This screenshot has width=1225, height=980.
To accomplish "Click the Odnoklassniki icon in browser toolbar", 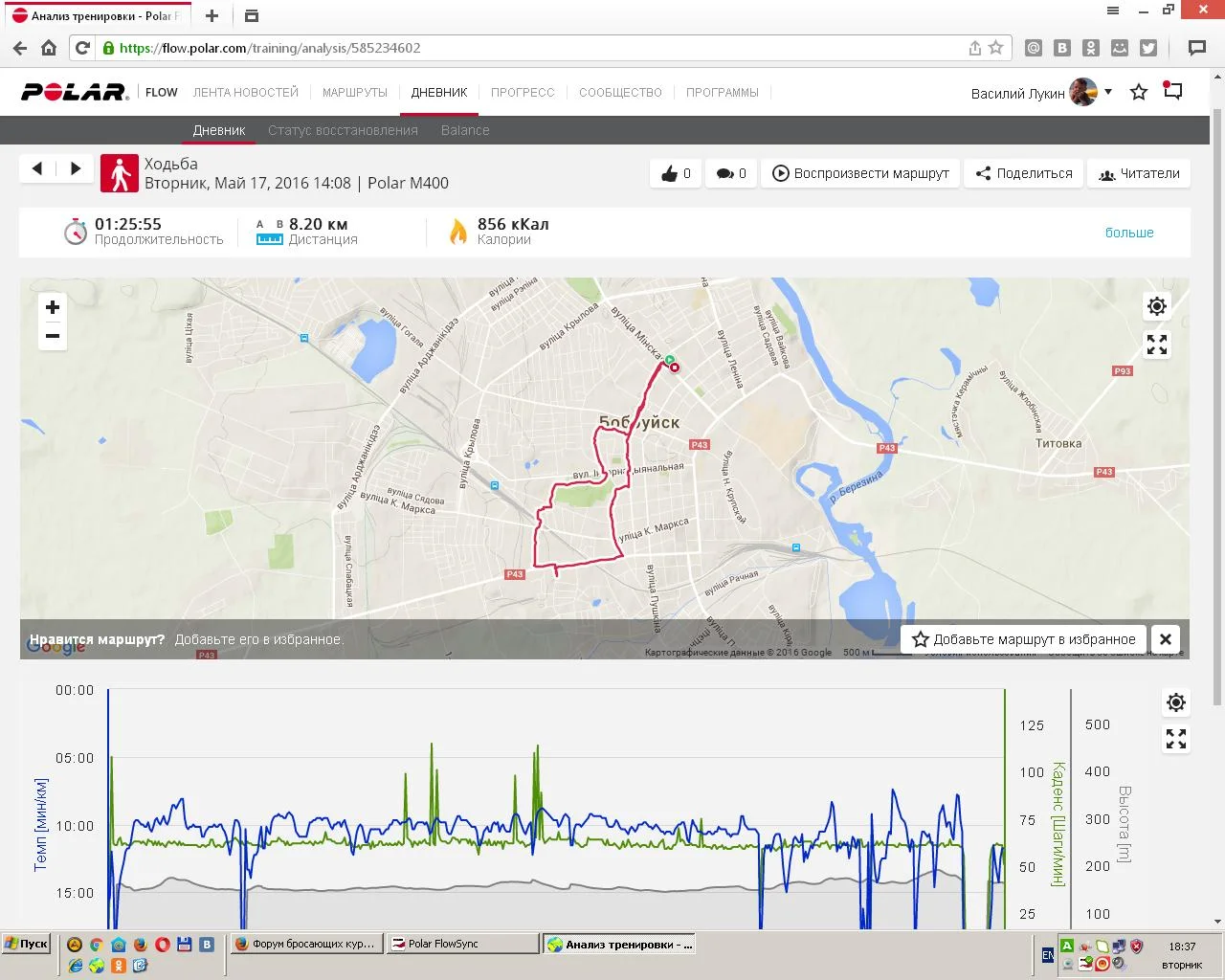I will [x=1091, y=48].
